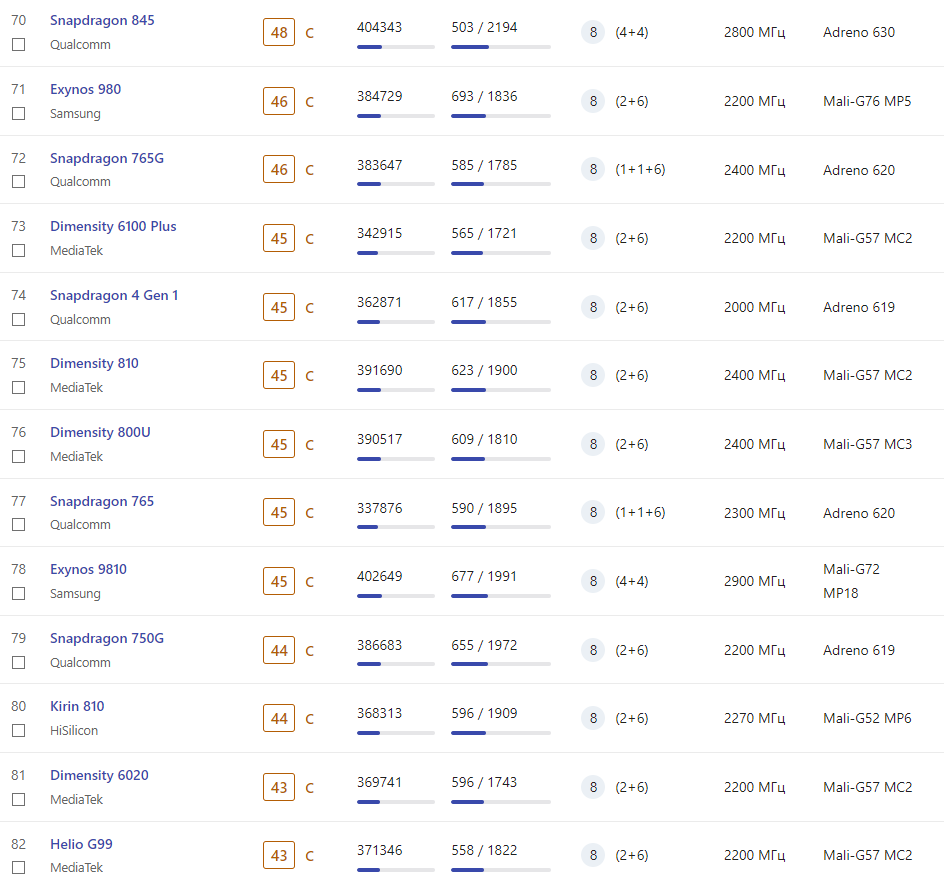The height and width of the screenshot is (884, 948).
Task: Open the Snapdragon 765G processor page
Action: pos(106,158)
